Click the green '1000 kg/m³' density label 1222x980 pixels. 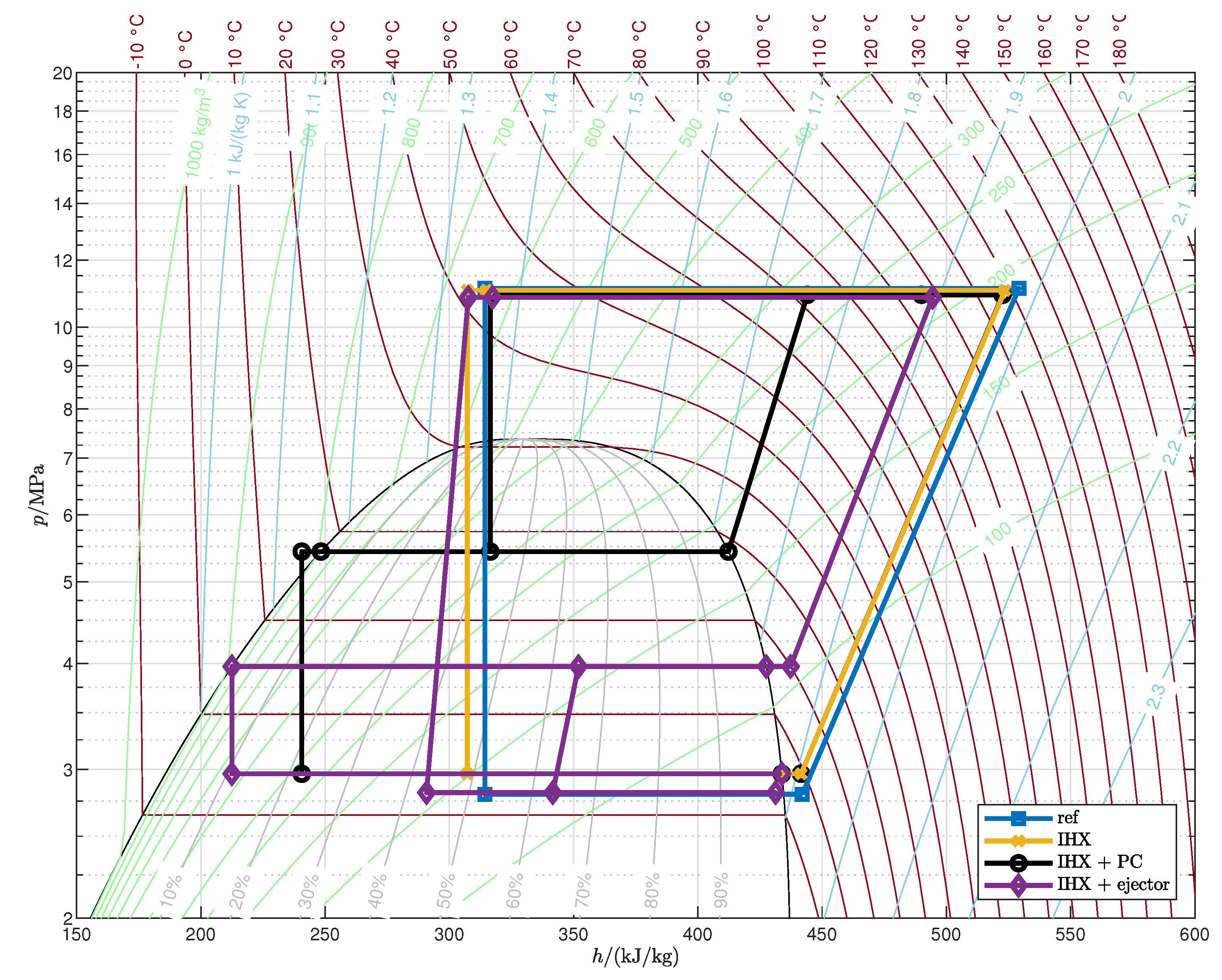pos(198,132)
